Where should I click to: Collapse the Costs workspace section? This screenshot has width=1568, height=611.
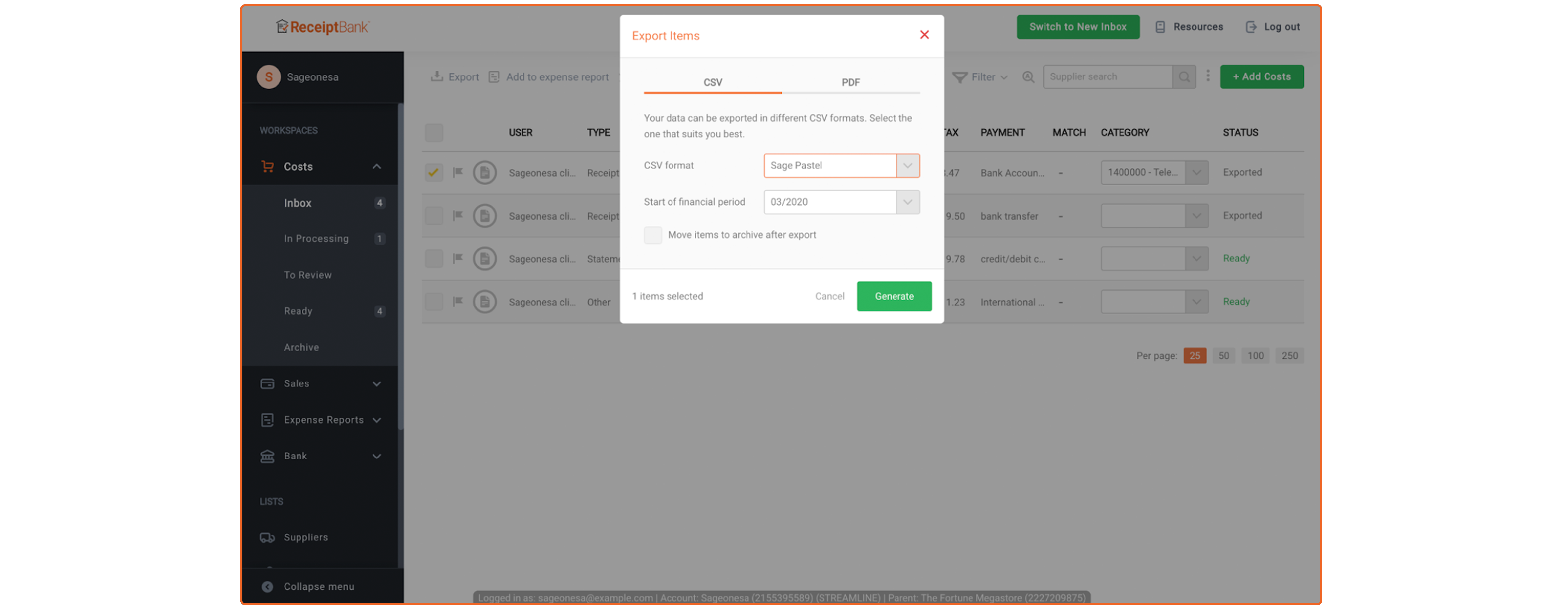376,167
